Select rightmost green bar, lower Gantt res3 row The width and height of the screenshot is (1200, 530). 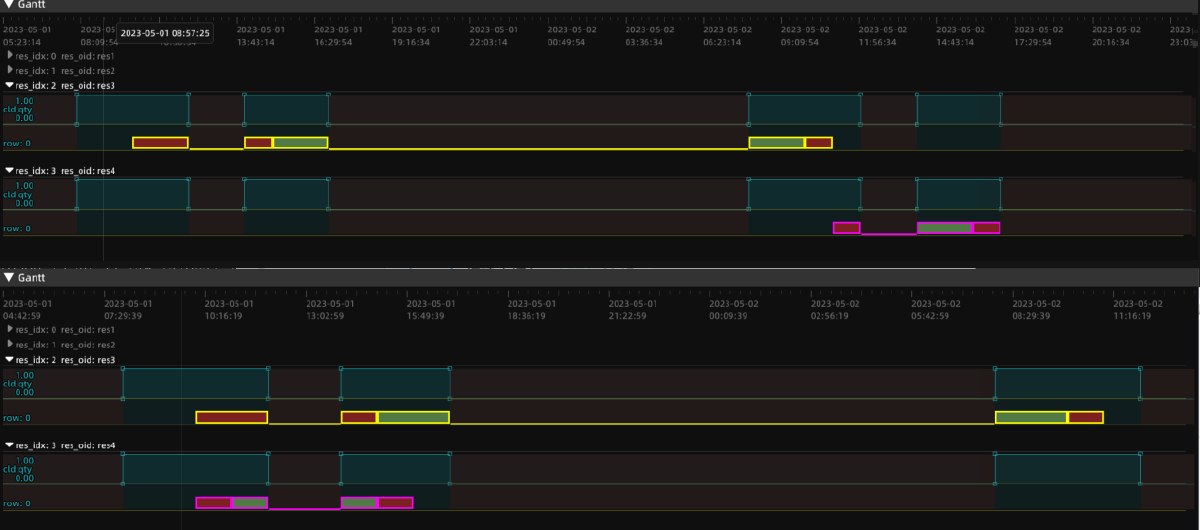pyautogui.click(x=1031, y=417)
